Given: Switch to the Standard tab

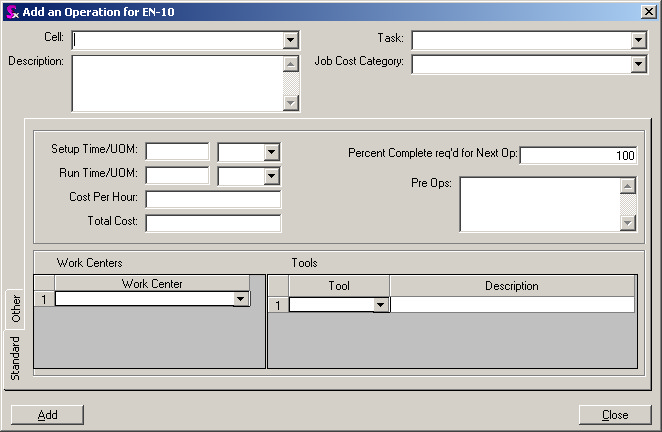Looking at the screenshot, I should pos(15,358).
